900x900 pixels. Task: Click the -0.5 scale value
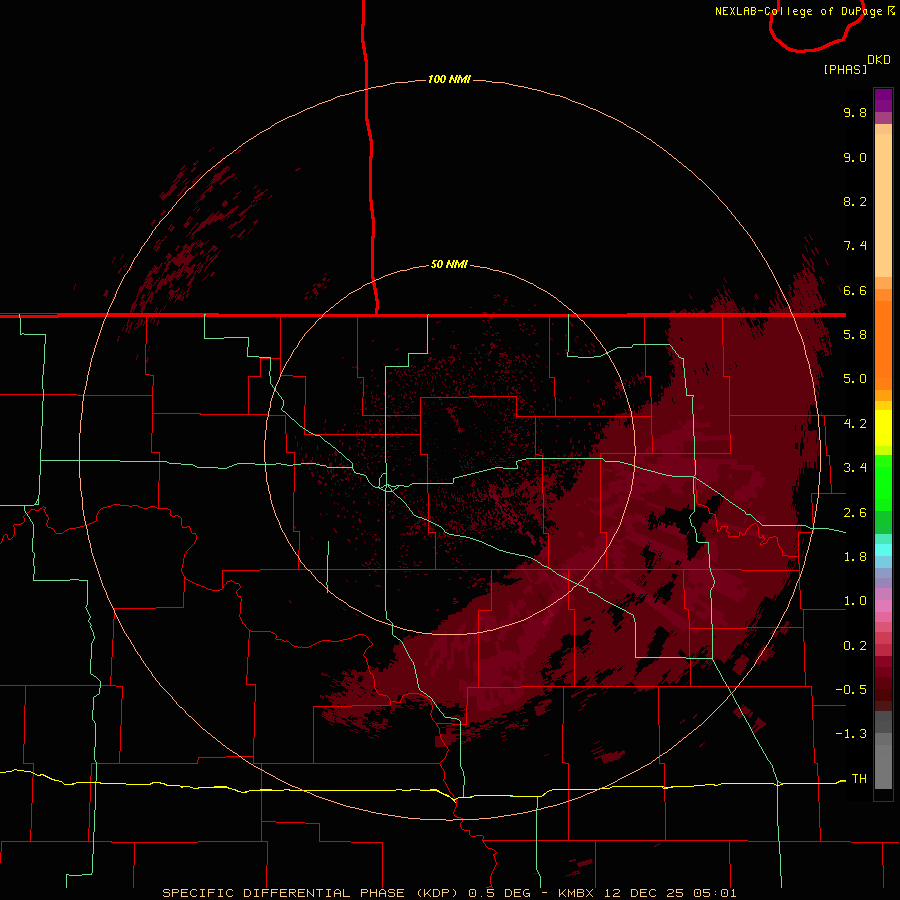pyautogui.click(x=851, y=690)
